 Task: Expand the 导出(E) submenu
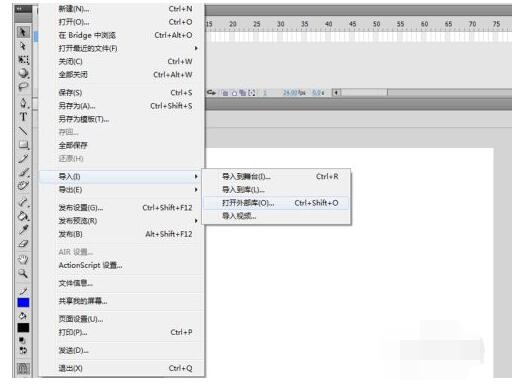(122, 190)
